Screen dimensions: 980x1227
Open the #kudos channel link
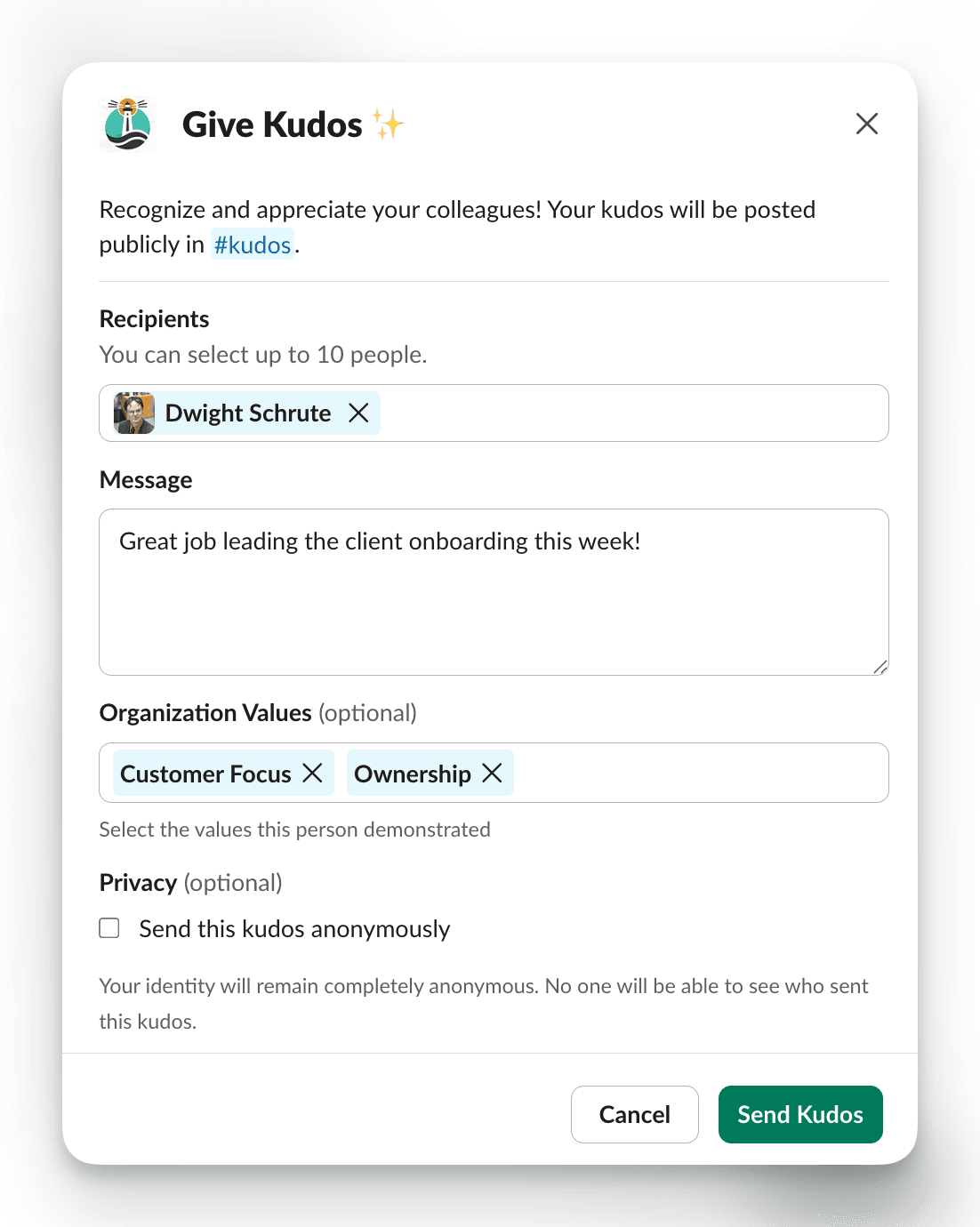pyautogui.click(x=253, y=244)
